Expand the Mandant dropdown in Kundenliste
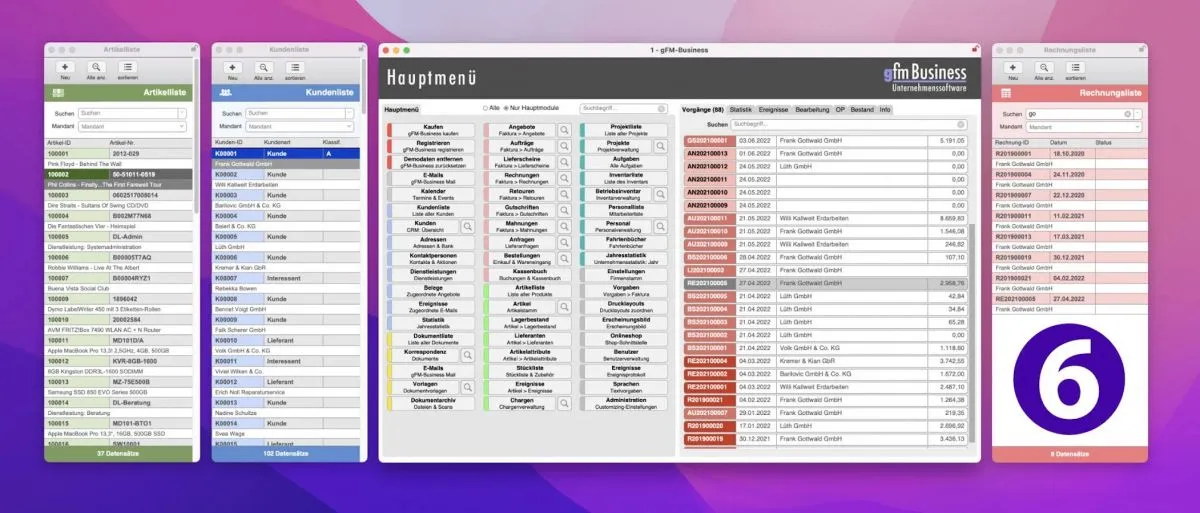 click(x=351, y=127)
